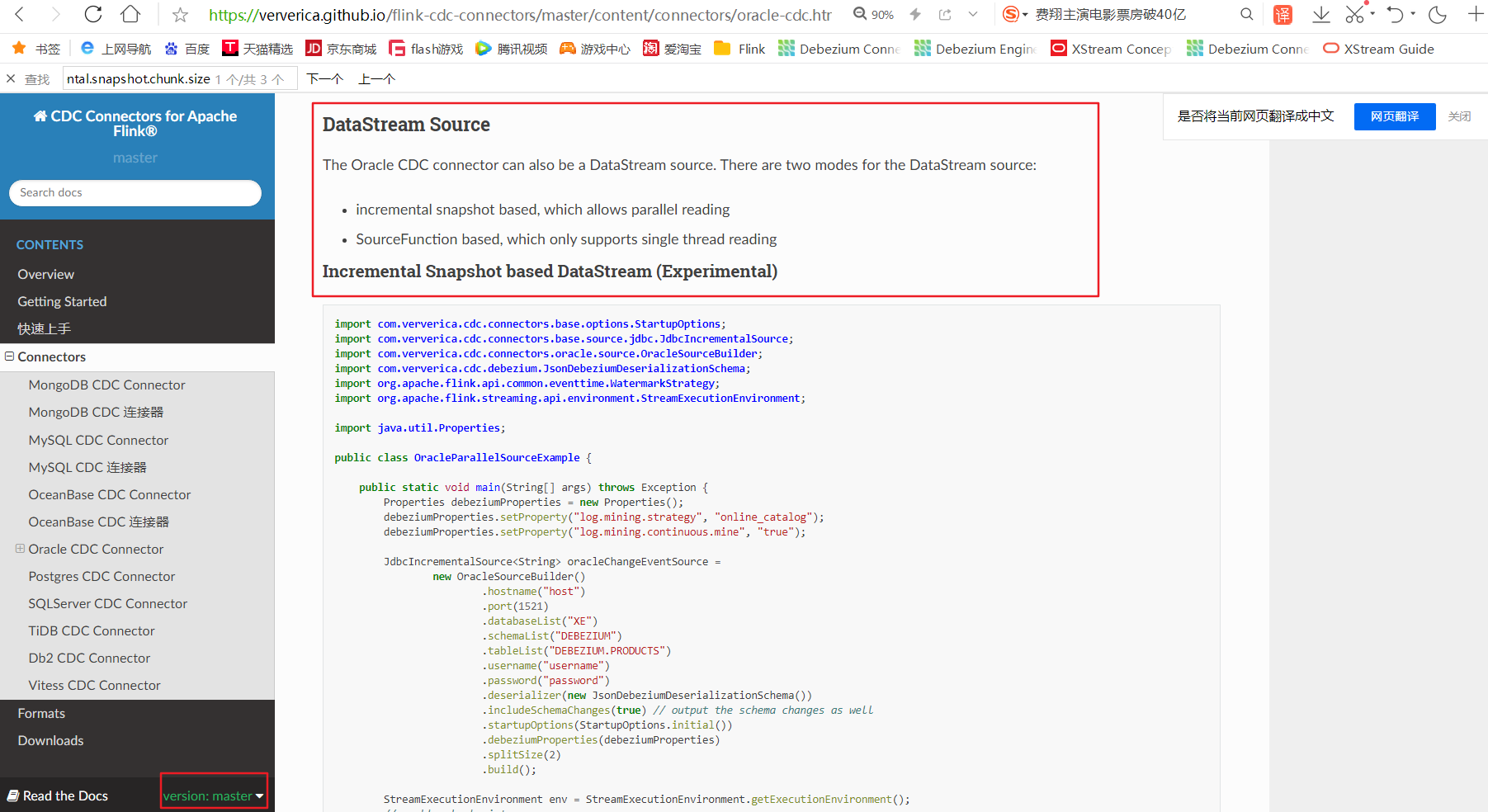Image resolution: width=1488 pixels, height=812 pixels.
Task: Expand the Oracle CDC Connector tree item
Action: (20, 549)
